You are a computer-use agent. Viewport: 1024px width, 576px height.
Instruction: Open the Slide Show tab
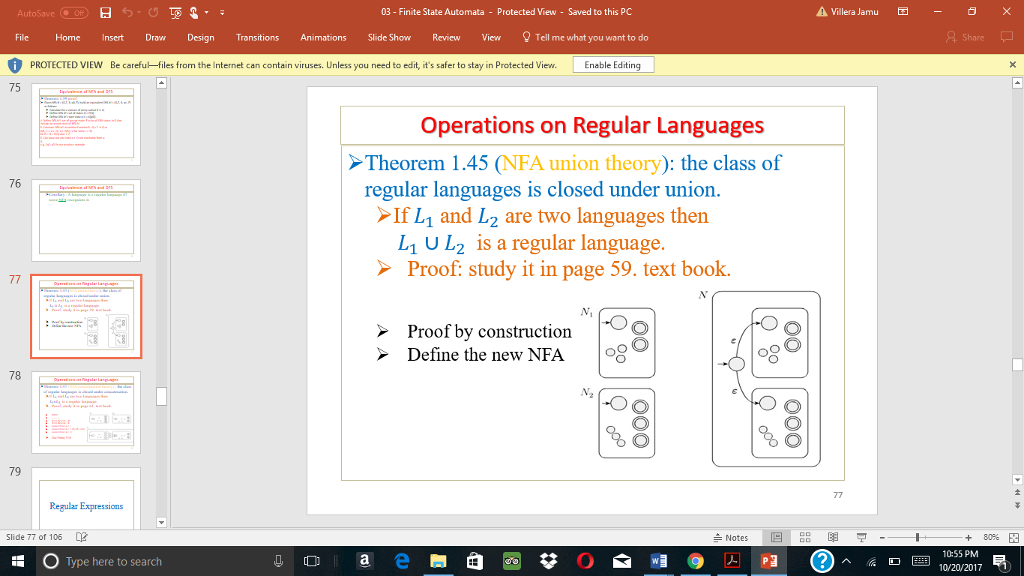pyautogui.click(x=389, y=37)
